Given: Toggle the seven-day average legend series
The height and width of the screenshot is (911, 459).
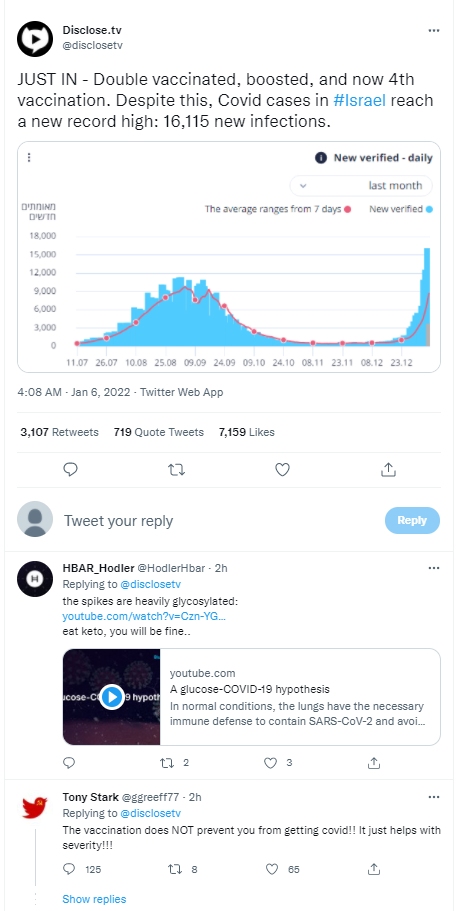Looking at the screenshot, I should 278,209.
